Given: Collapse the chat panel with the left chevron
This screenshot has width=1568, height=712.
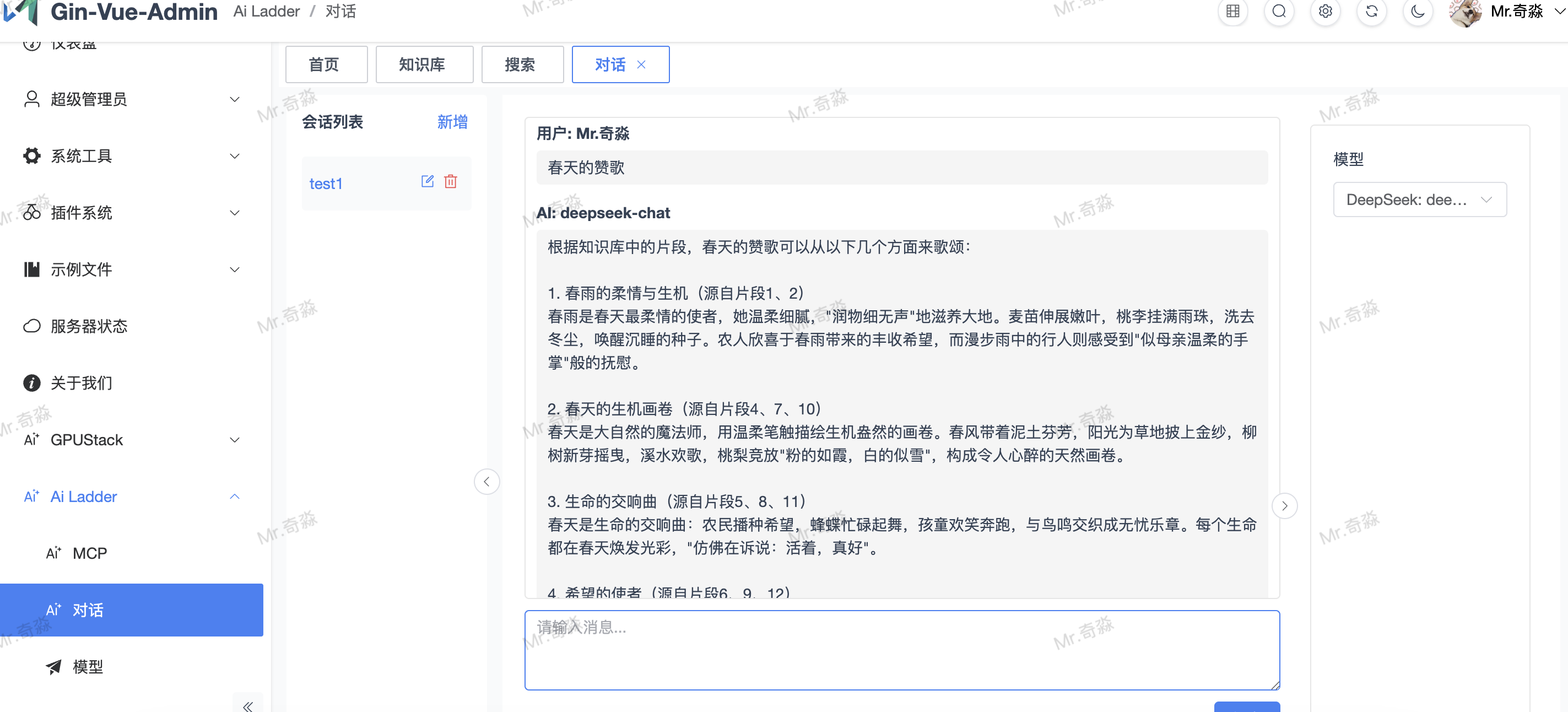Looking at the screenshot, I should point(487,481).
